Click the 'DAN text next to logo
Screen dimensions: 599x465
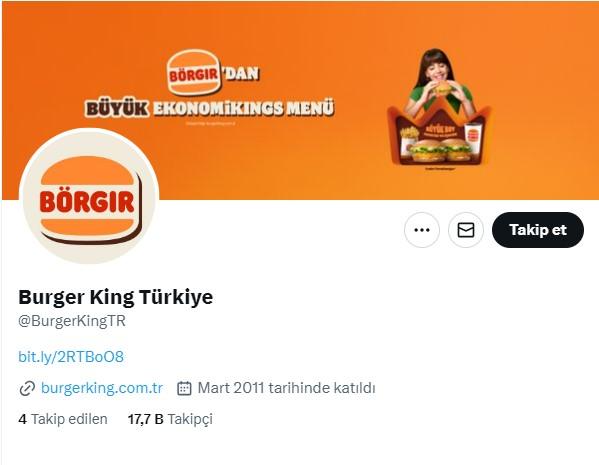(241, 73)
